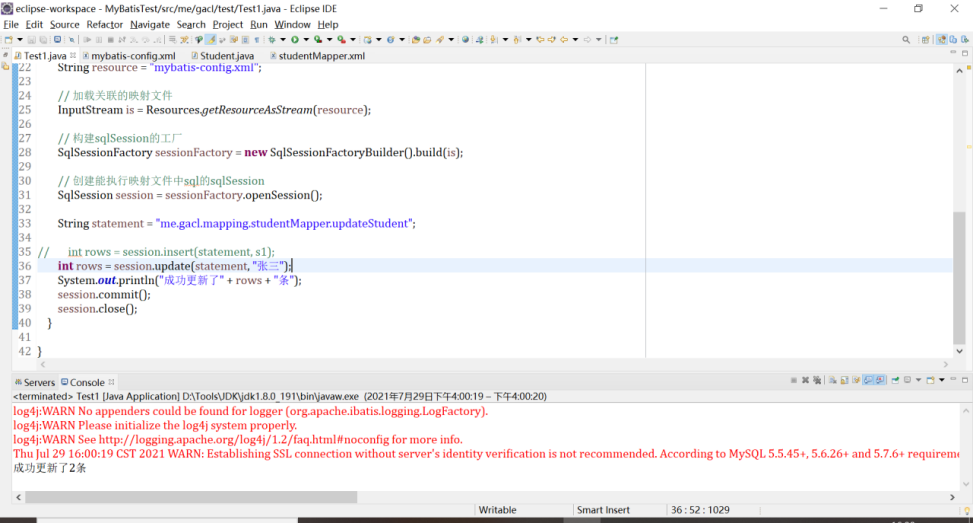This screenshot has height=523, width=974.
Task: Toggle Show Whitespace Characters pilcrow icon
Action: 257,40
